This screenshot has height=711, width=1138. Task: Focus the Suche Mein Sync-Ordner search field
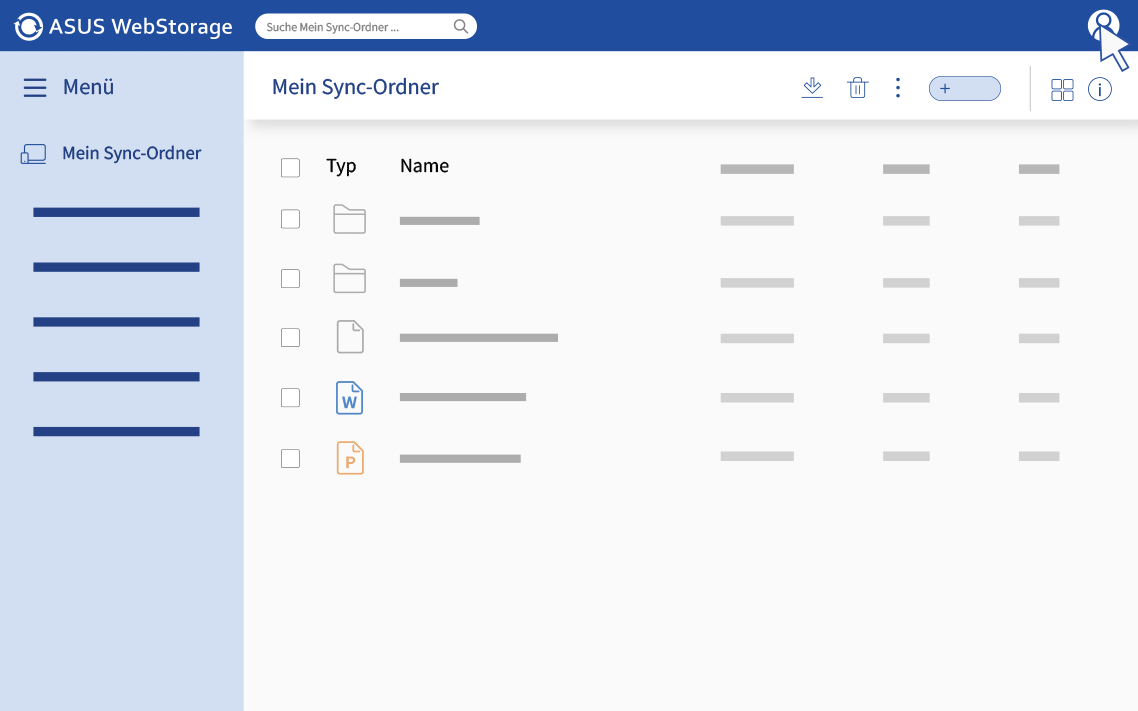pyautogui.click(x=366, y=26)
